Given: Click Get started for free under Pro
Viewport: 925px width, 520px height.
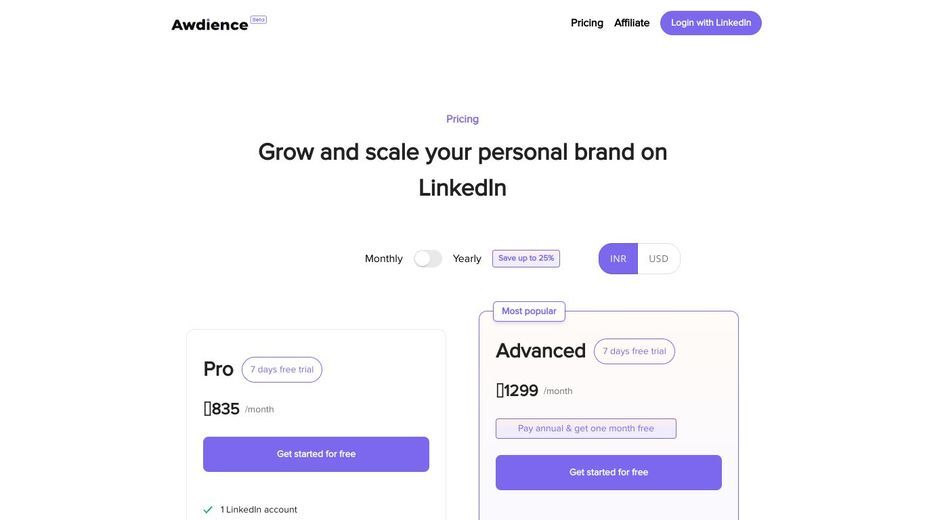Looking at the screenshot, I should [x=316, y=454].
